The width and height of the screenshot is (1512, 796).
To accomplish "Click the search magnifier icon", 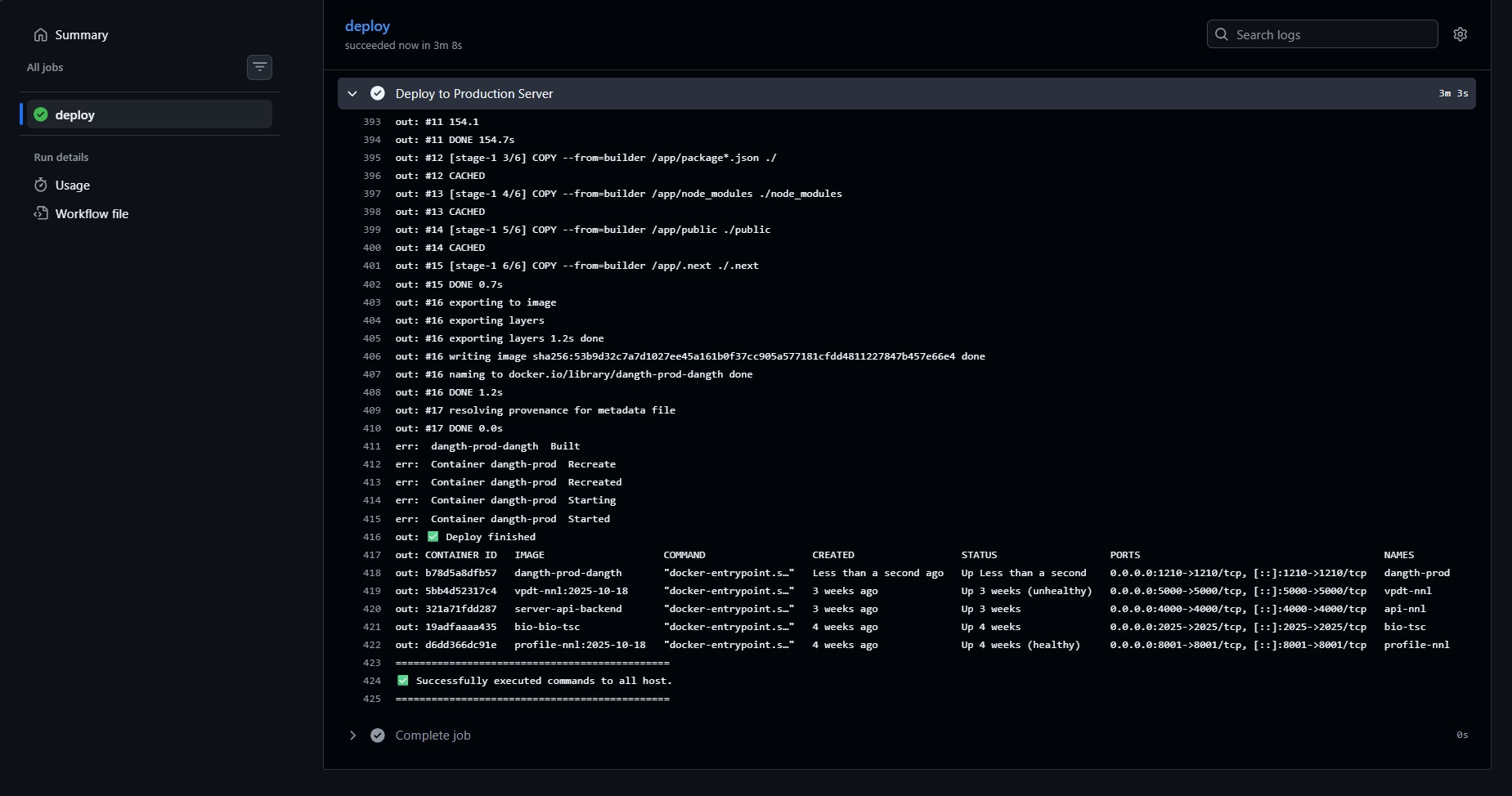I will coord(1222,34).
